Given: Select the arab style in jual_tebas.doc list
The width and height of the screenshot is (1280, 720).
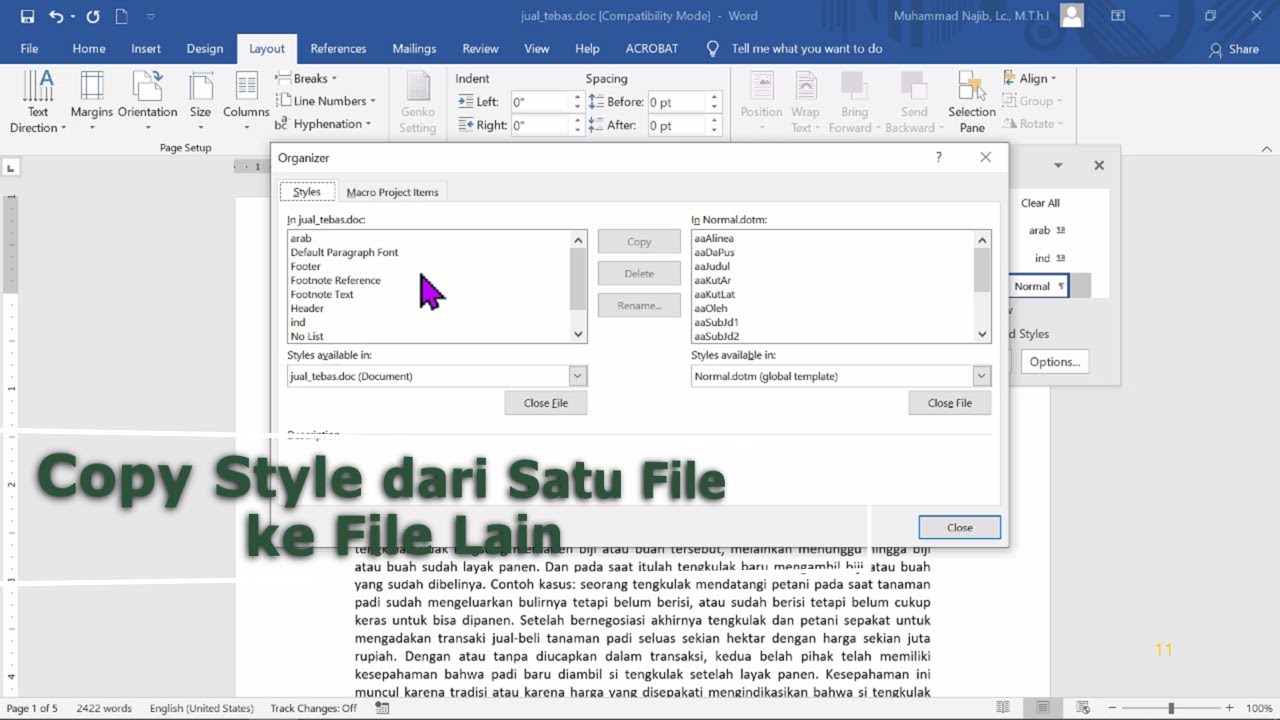Looking at the screenshot, I should coord(301,238).
